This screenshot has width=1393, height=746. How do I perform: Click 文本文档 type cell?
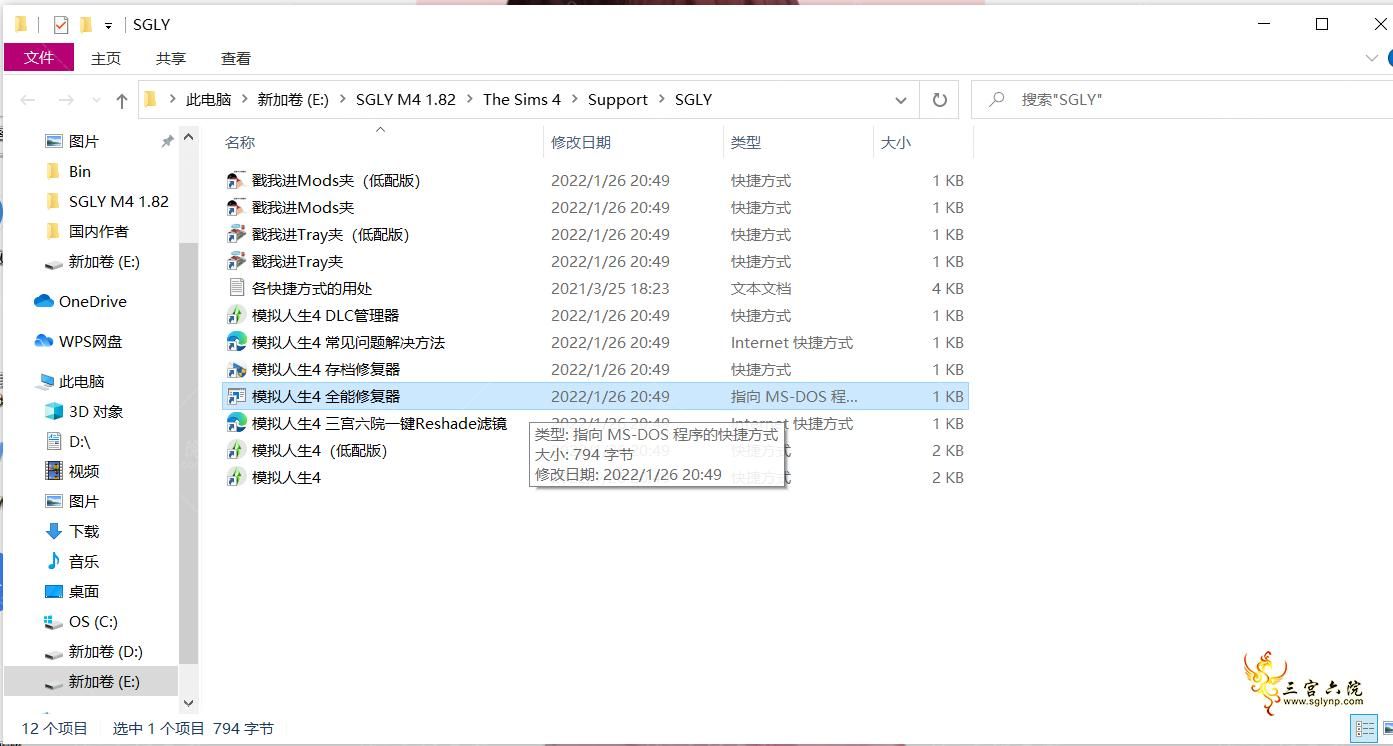pos(761,289)
